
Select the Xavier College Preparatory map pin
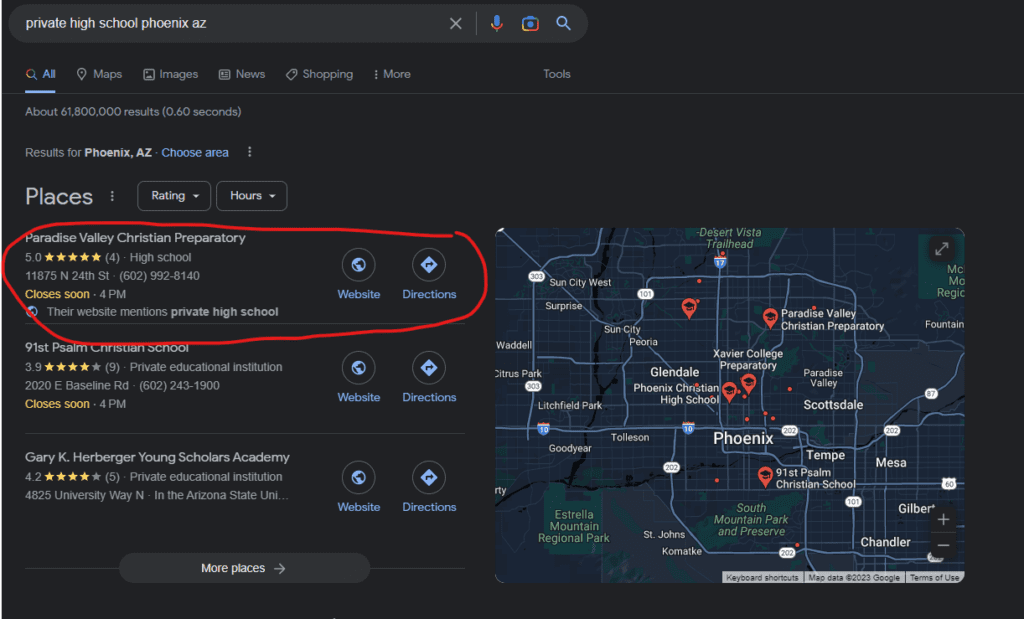point(748,383)
